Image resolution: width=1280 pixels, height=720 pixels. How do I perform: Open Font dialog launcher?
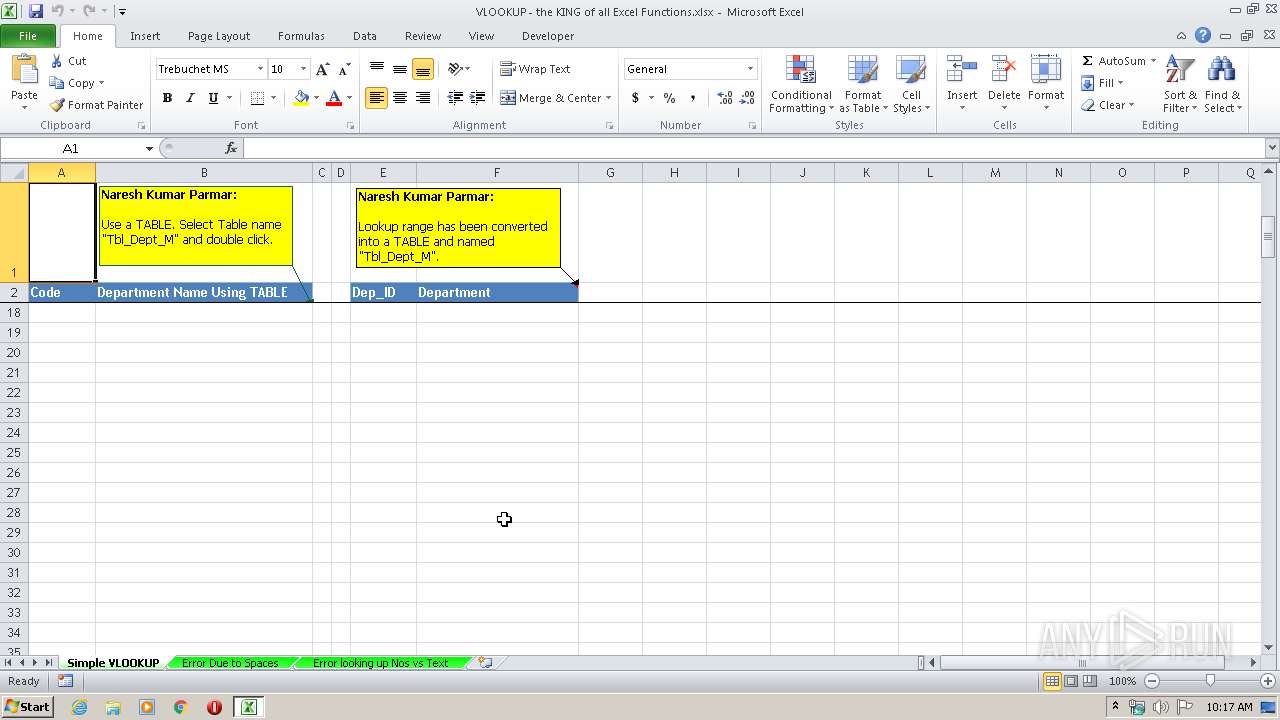pyautogui.click(x=350, y=126)
